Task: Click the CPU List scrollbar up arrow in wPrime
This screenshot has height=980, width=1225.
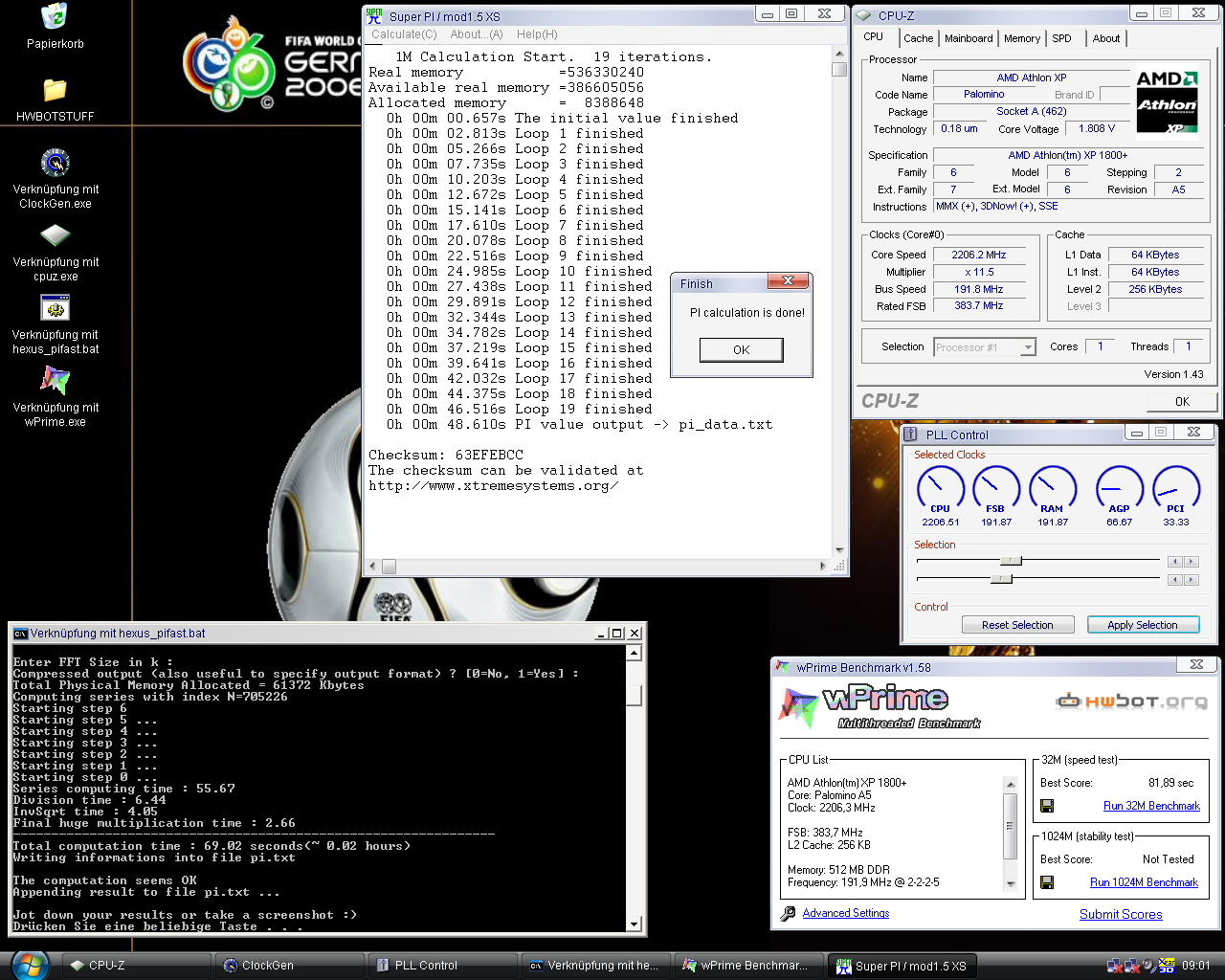Action: [x=1010, y=784]
